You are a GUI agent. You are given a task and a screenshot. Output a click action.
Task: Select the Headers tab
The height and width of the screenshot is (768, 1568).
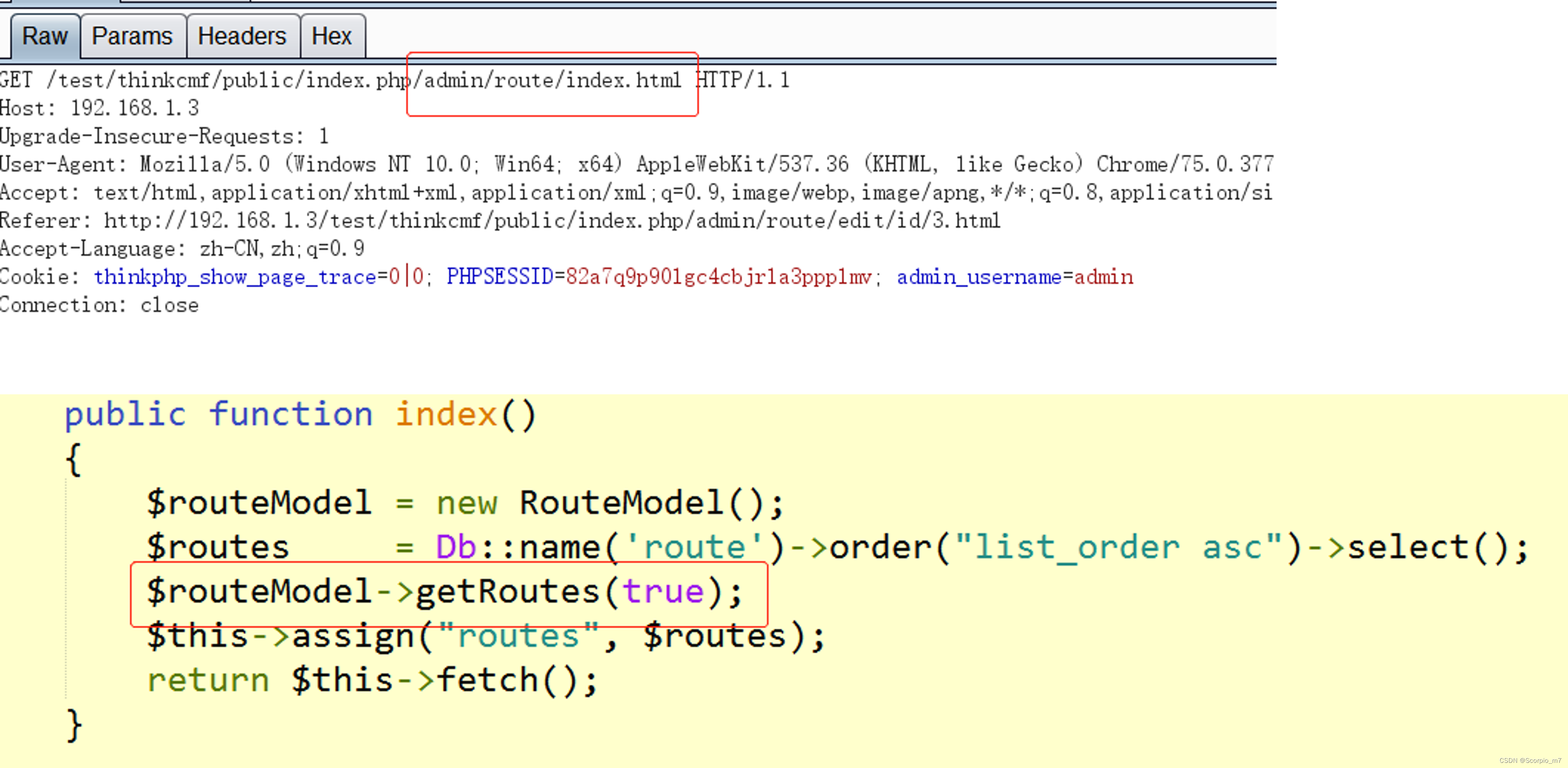pyautogui.click(x=242, y=37)
